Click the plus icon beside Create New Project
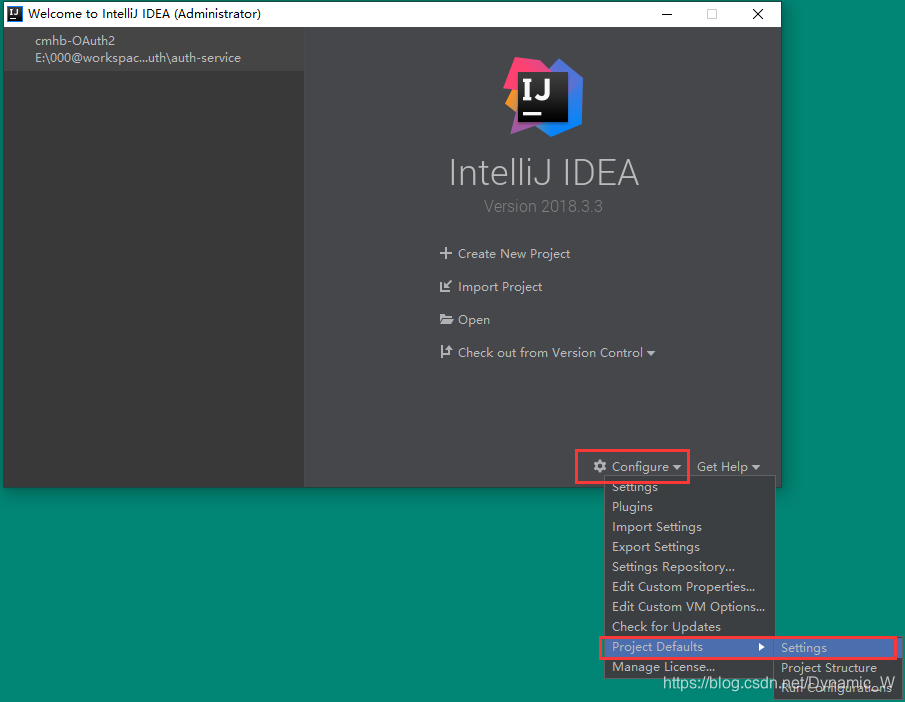905x702 pixels. tap(446, 253)
